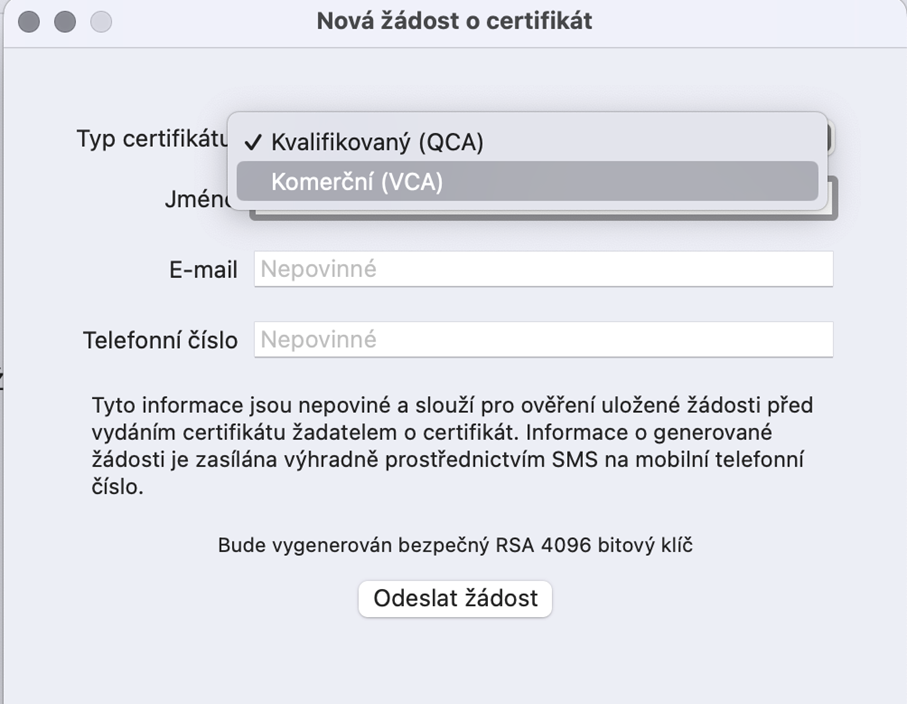This screenshot has width=907, height=704.
Task: Click the Jméno field label
Action: [197, 200]
